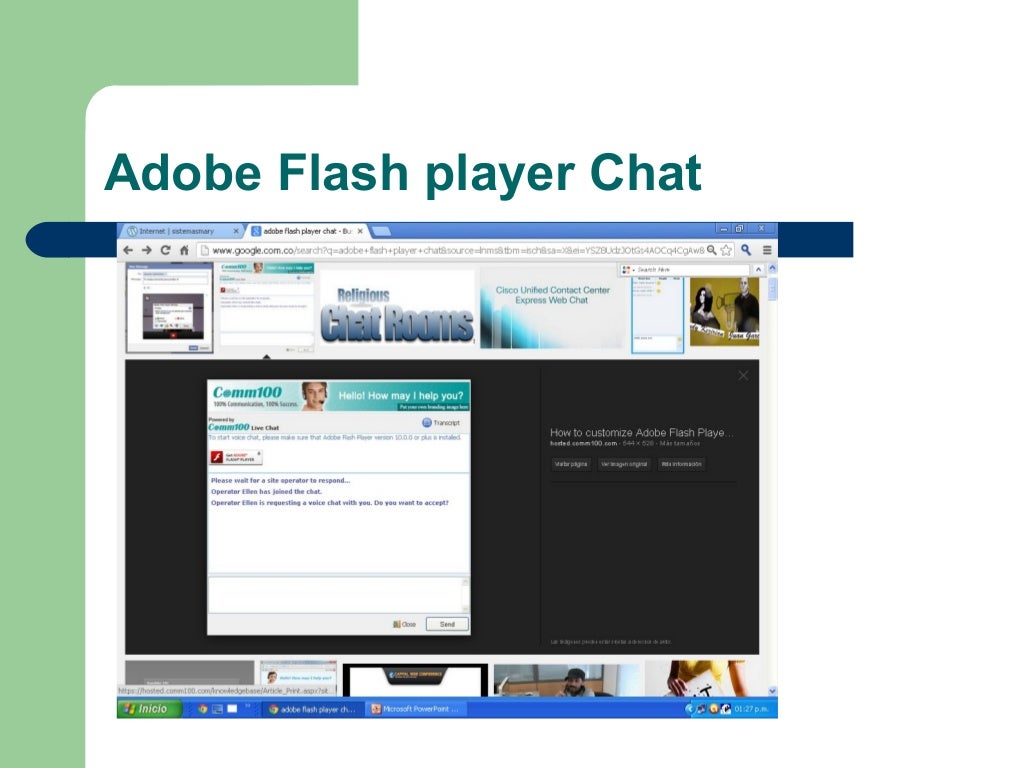Click the address bar zoom magnifier icon
The image size is (1024, 768).
(x=712, y=250)
